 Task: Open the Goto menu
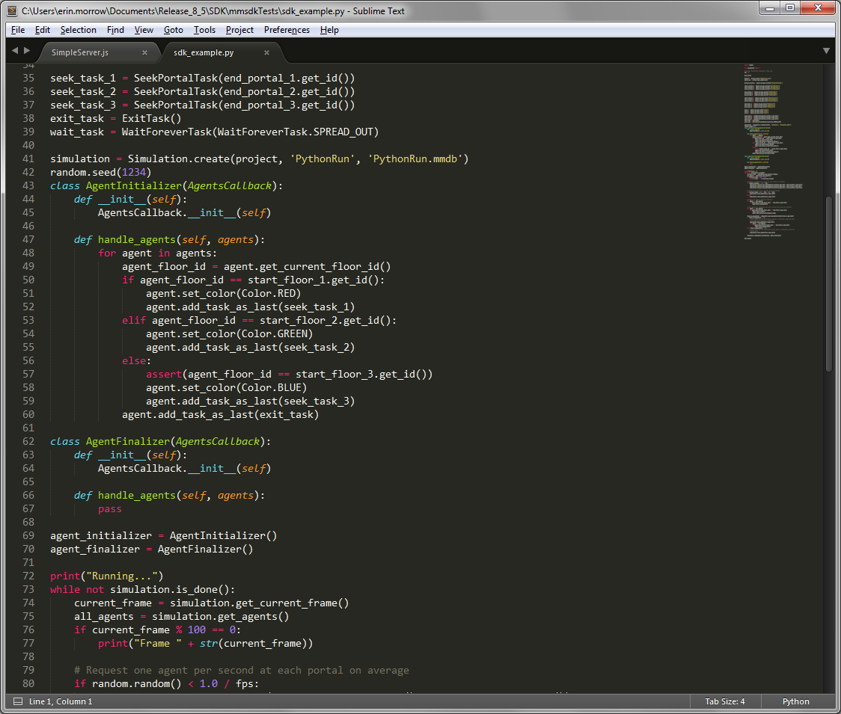[x=173, y=30]
